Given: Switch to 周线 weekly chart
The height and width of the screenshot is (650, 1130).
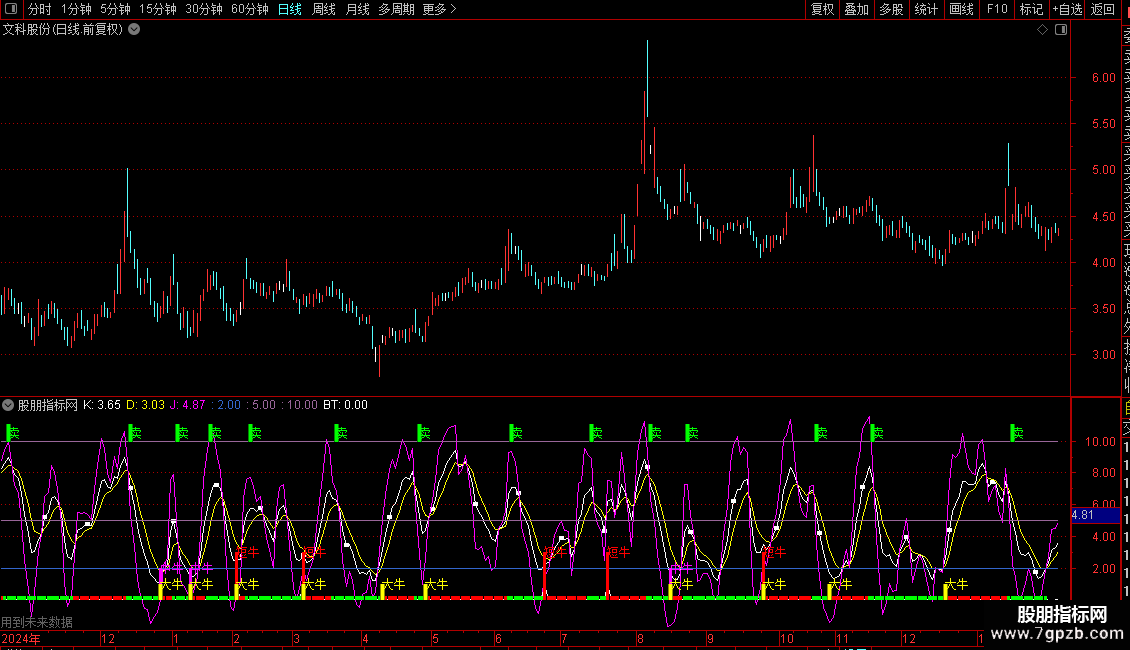Looking at the screenshot, I should pyautogui.click(x=324, y=9).
